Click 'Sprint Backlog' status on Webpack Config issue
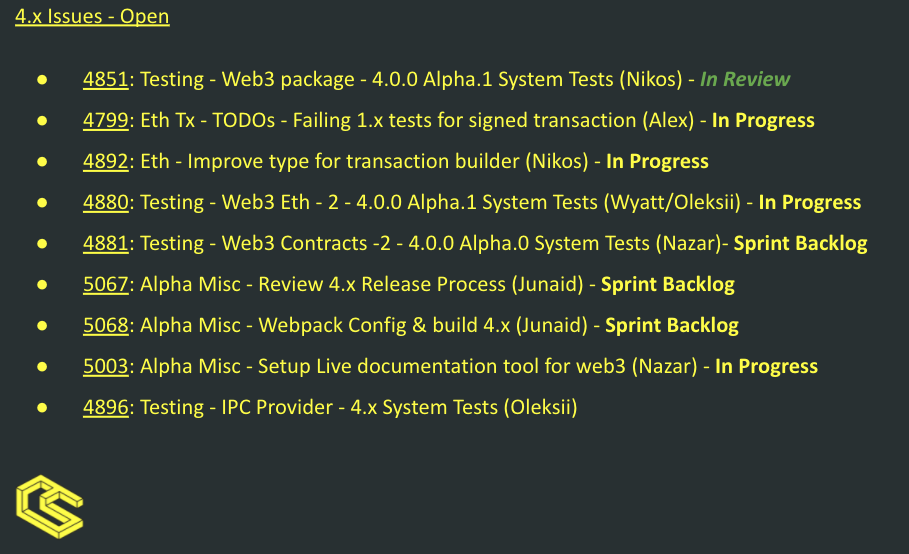909x554 pixels. pyautogui.click(x=672, y=326)
